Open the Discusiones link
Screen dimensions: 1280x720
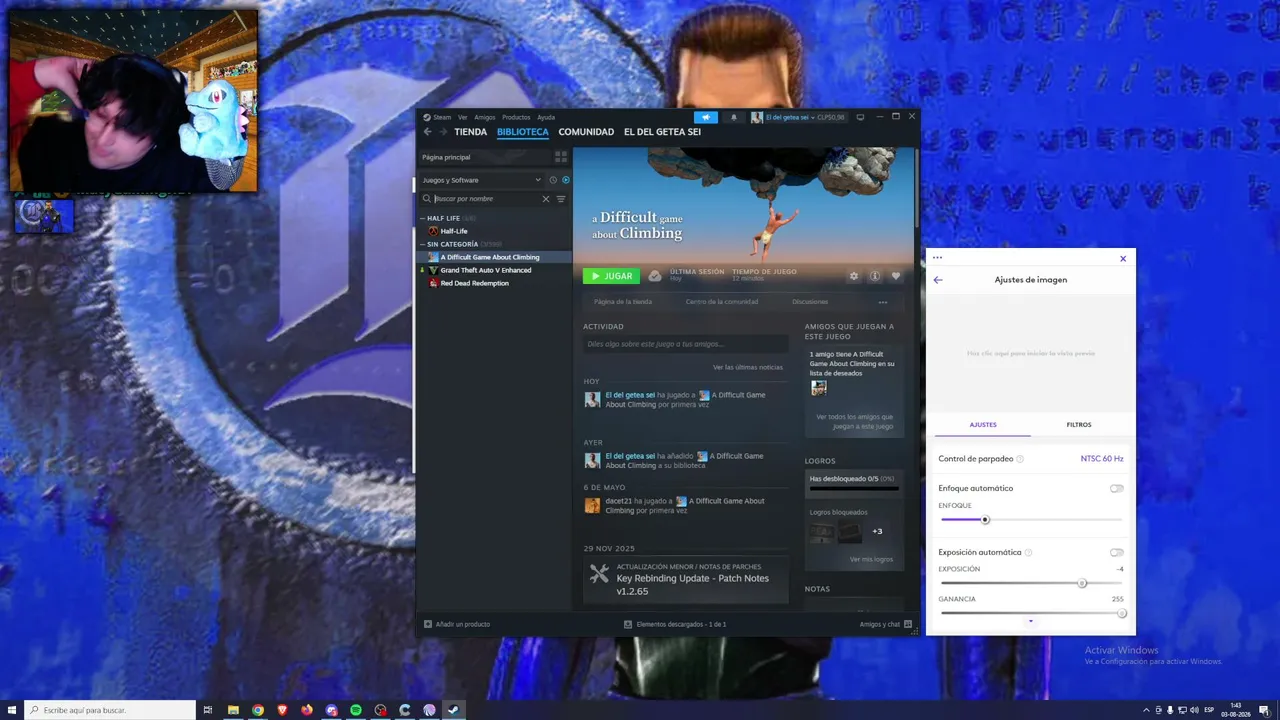(810, 302)
